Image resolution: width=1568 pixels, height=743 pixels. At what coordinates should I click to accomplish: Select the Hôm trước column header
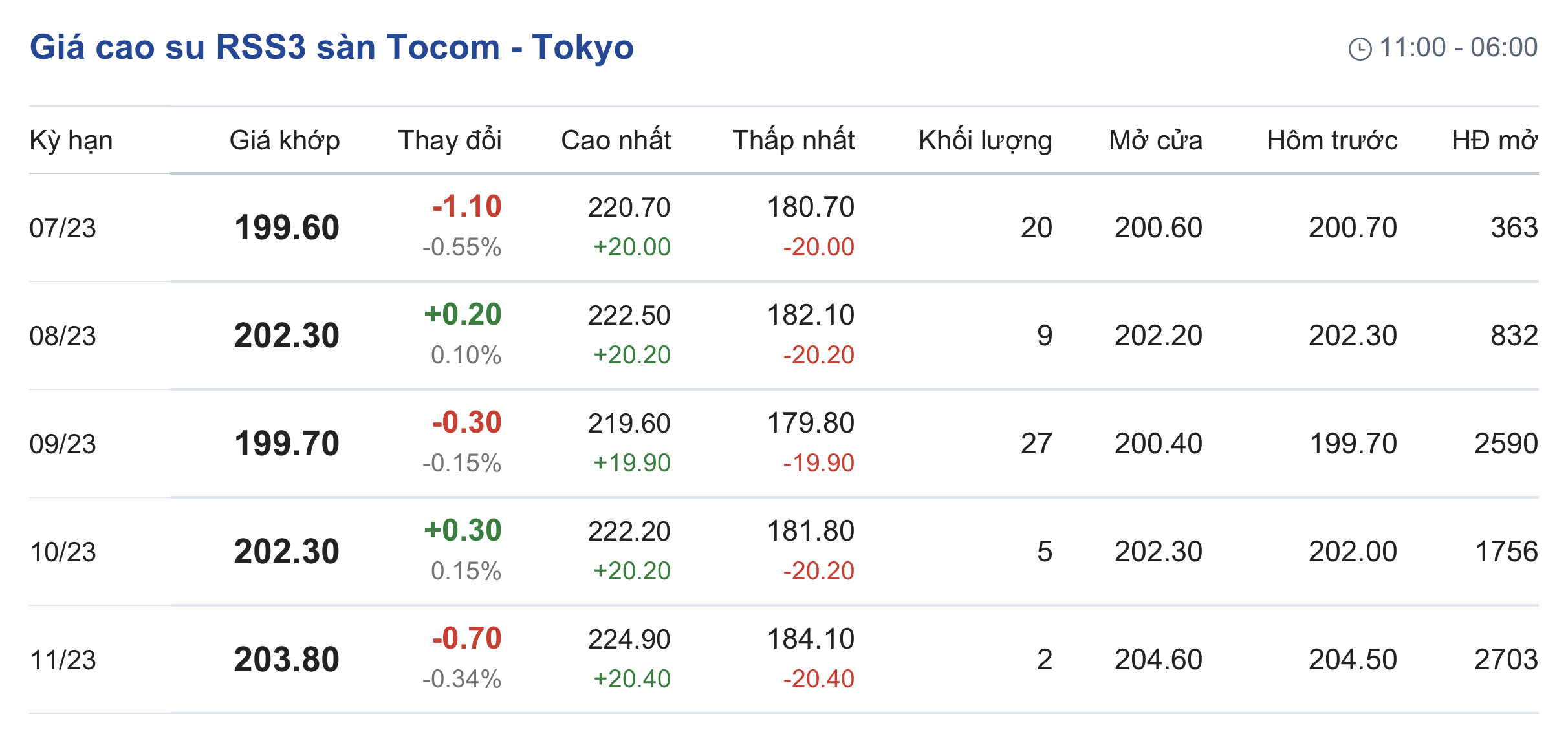coord(1332,140)
